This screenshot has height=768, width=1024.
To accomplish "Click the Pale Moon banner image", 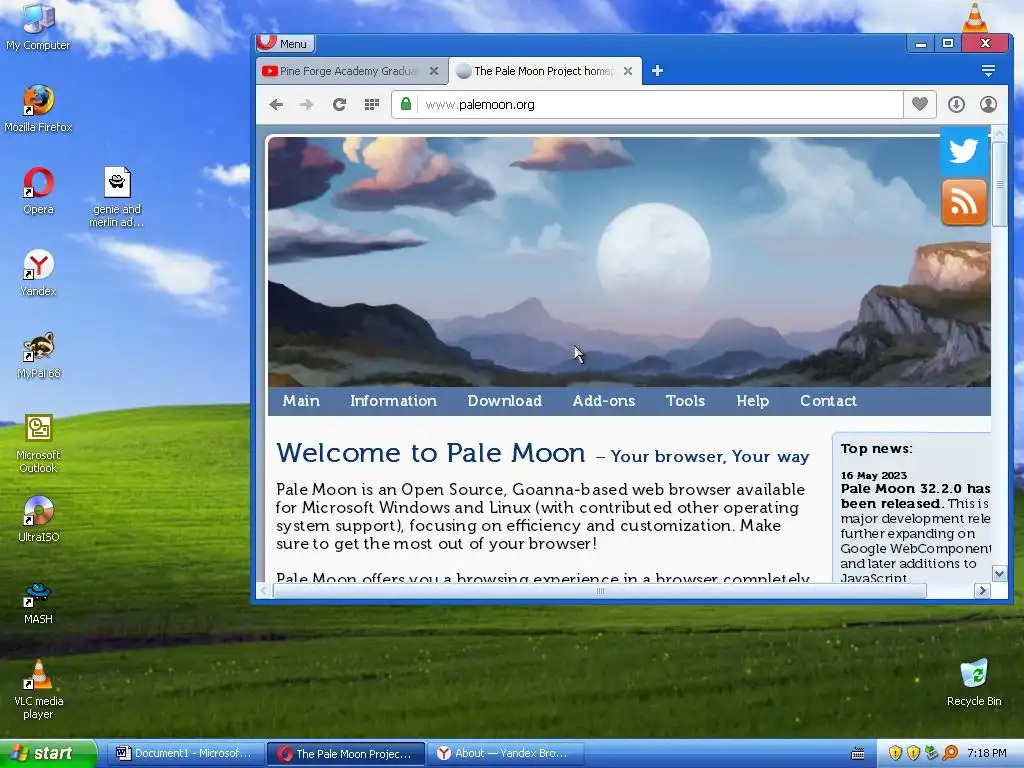I will (x=629, y=261).
